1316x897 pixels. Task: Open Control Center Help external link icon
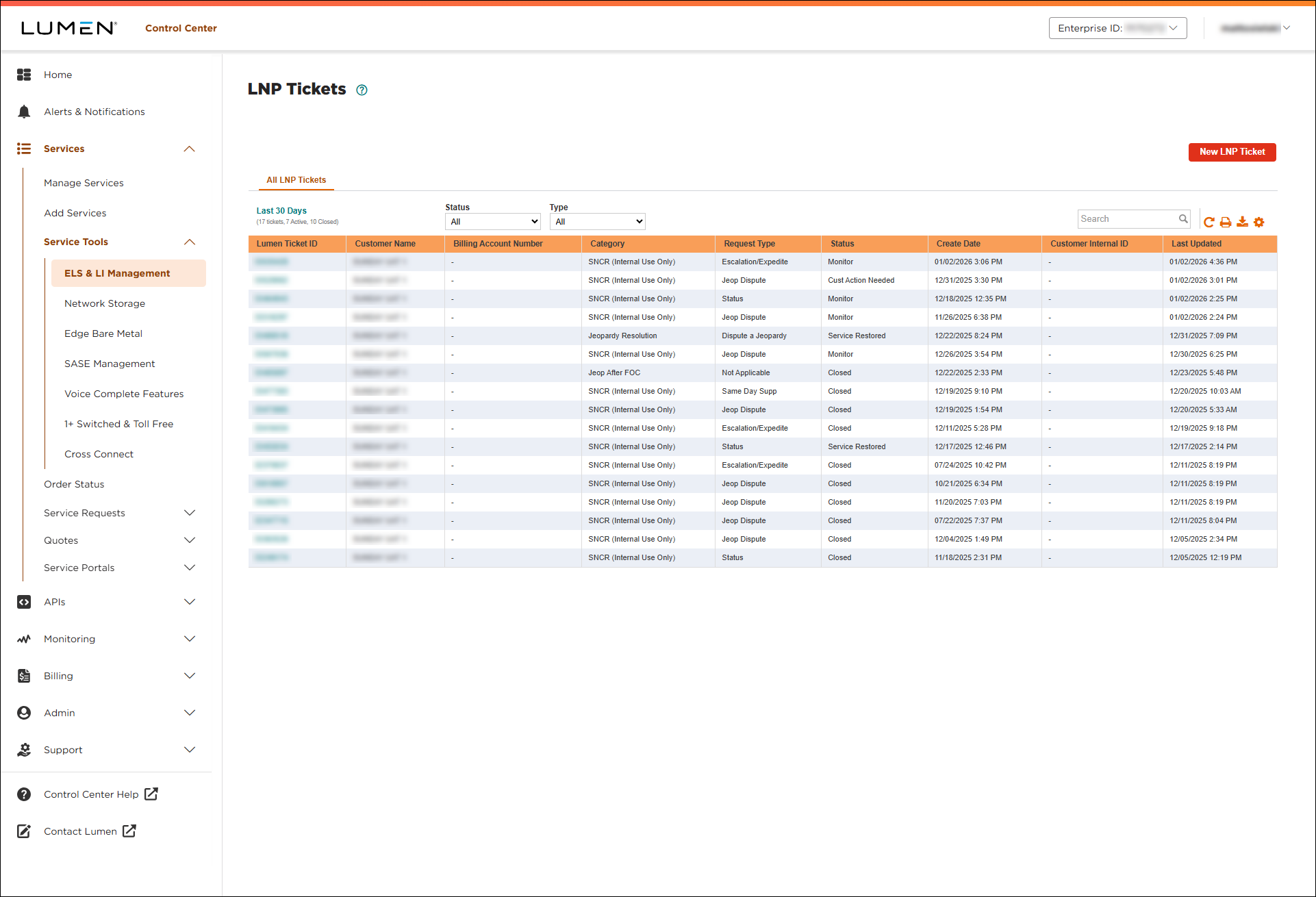151,794
